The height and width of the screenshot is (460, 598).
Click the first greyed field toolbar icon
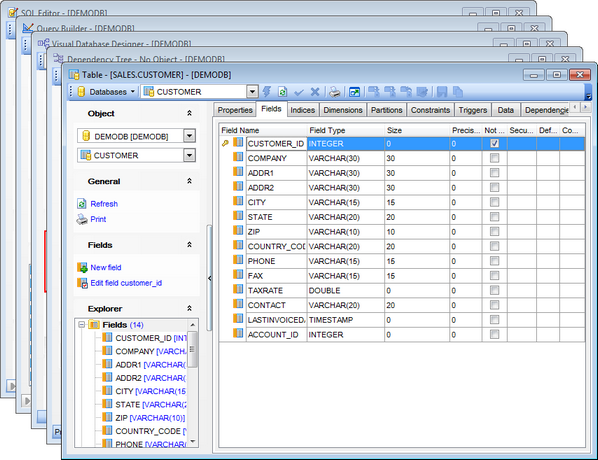point(373,92)
